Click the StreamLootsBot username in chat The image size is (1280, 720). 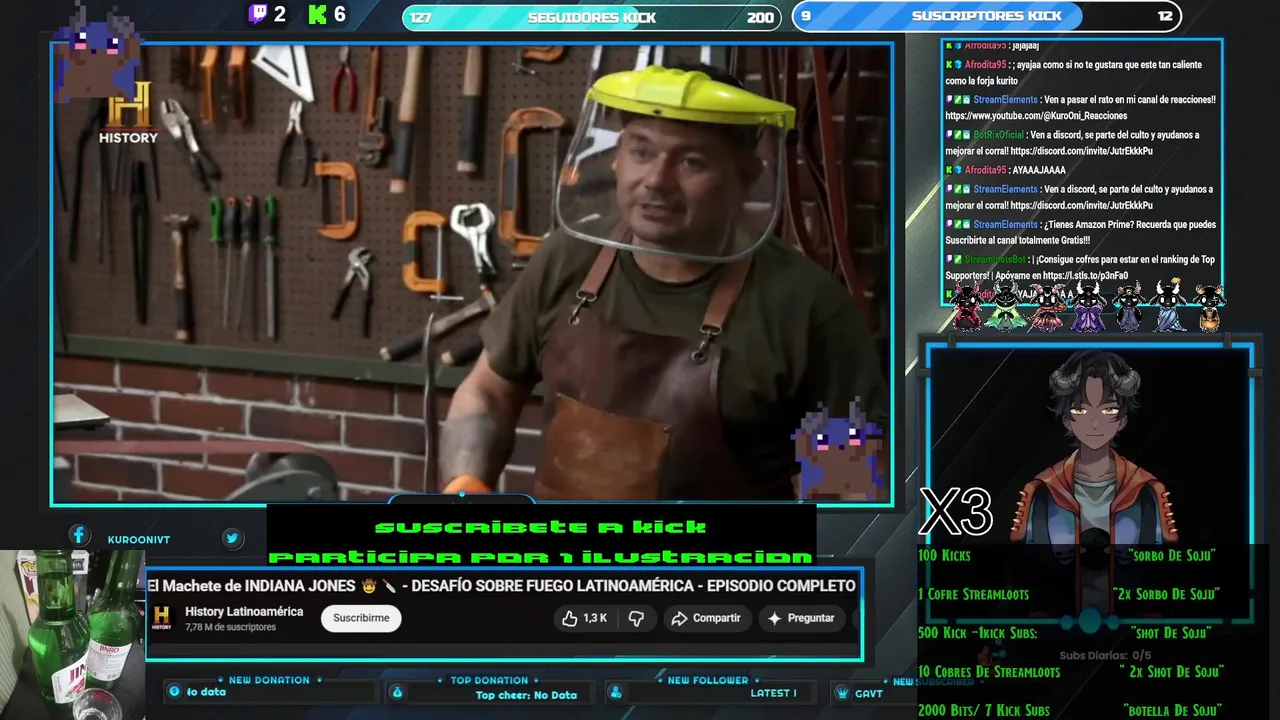[x=995, y=260]
